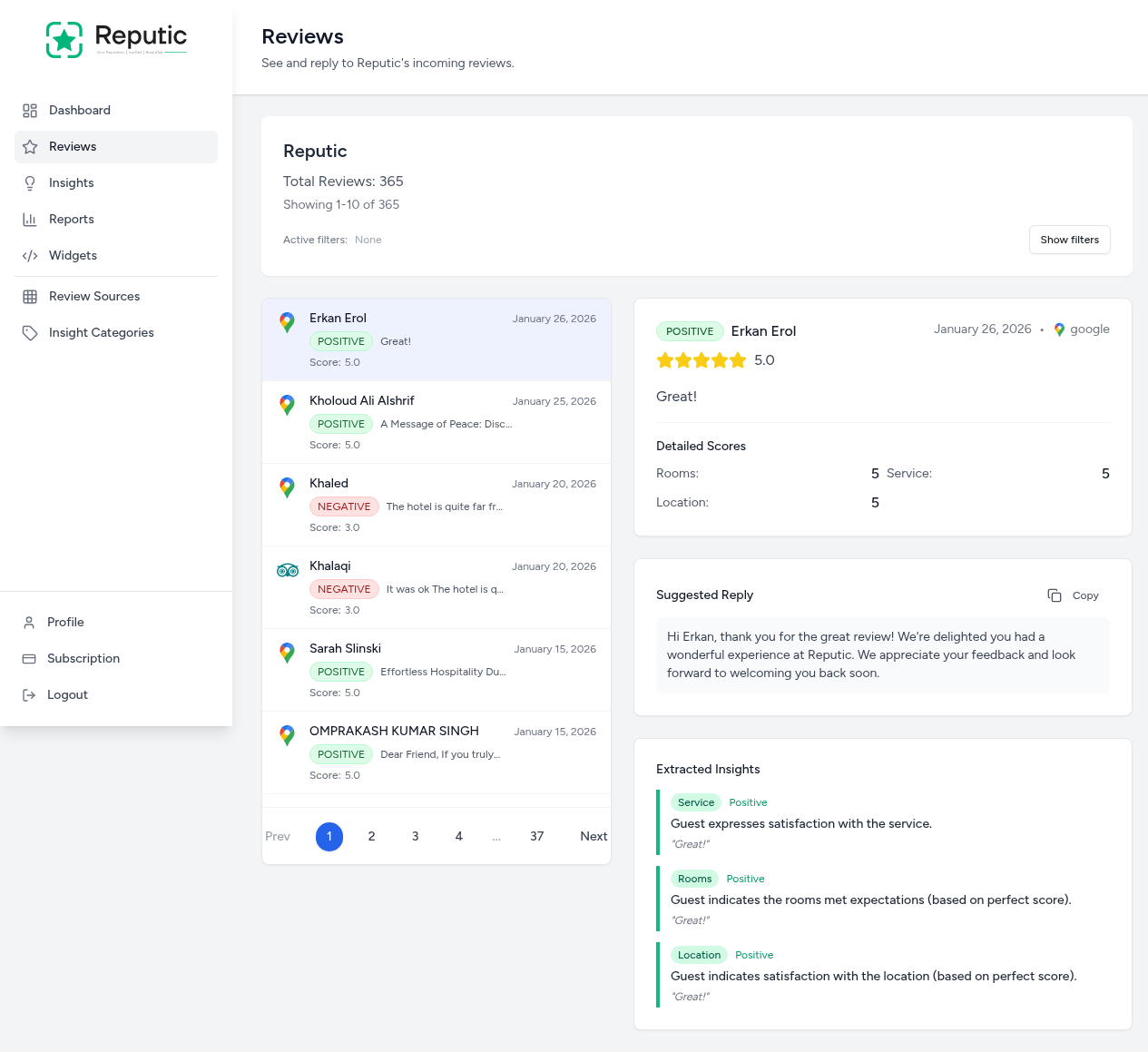Image resolution: width=1148 pixels, height=1052 pixels.
Task: Click Prev in pagination
Action: (278, 837)
